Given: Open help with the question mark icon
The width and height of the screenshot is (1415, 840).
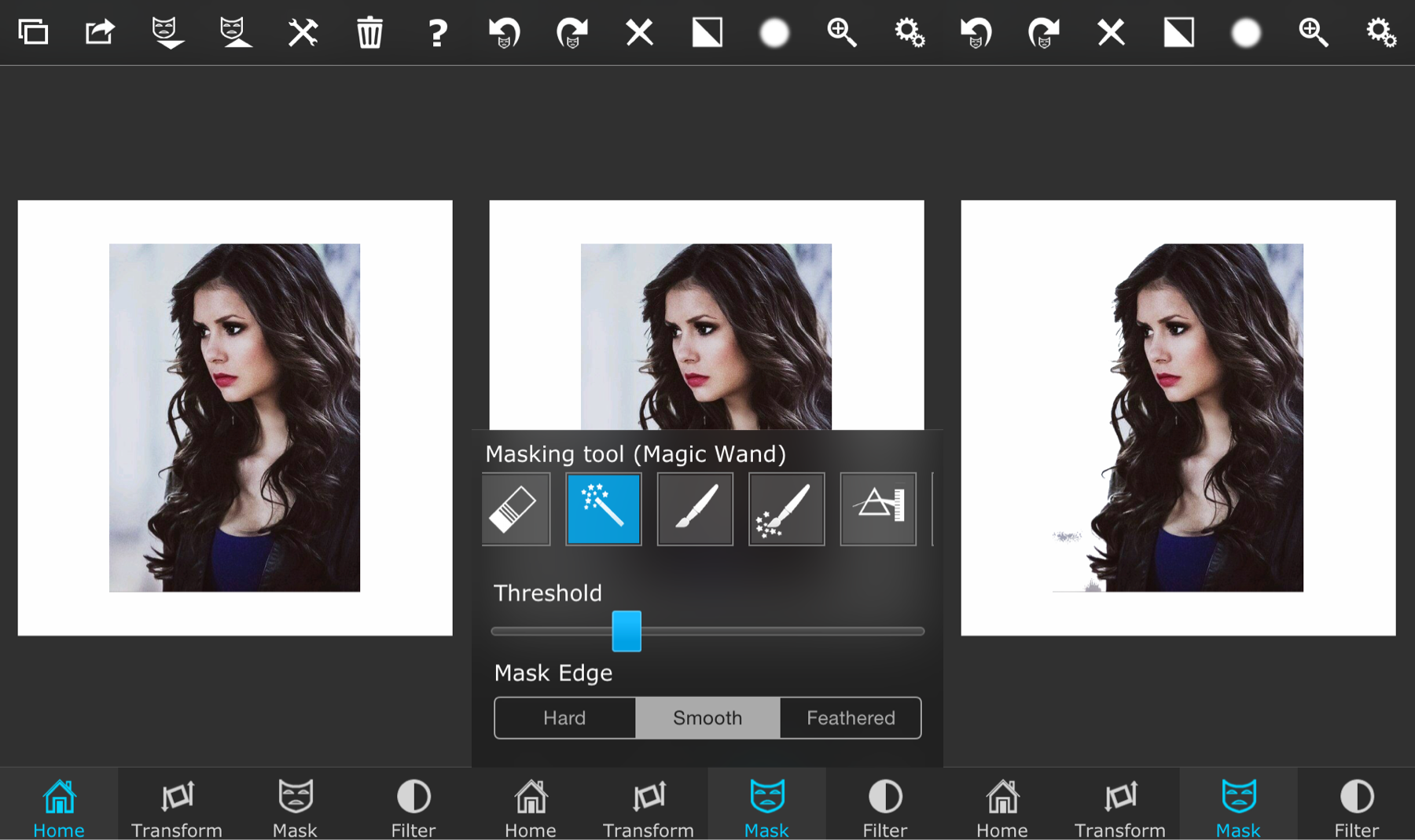Looking at the screenshot, I should pyautogui.click(x=437, y=33).
